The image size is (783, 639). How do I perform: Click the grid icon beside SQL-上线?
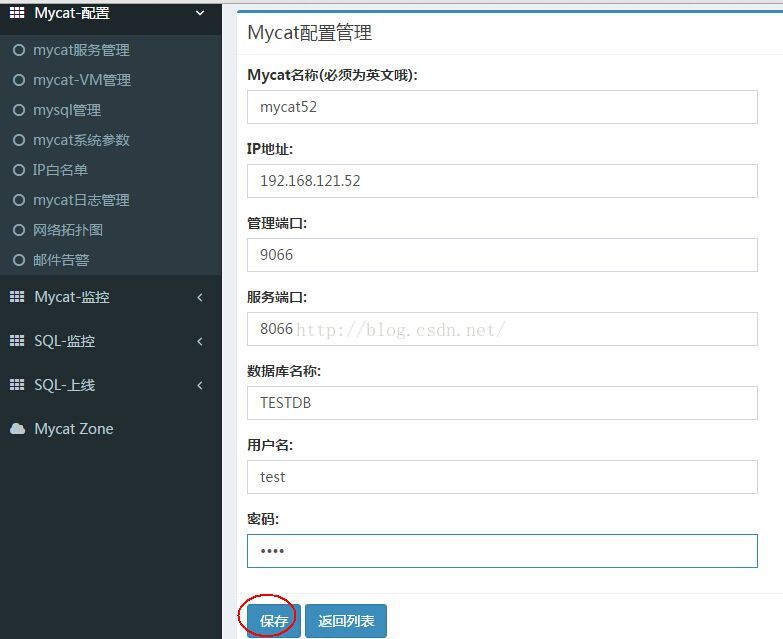pos(17,384)
